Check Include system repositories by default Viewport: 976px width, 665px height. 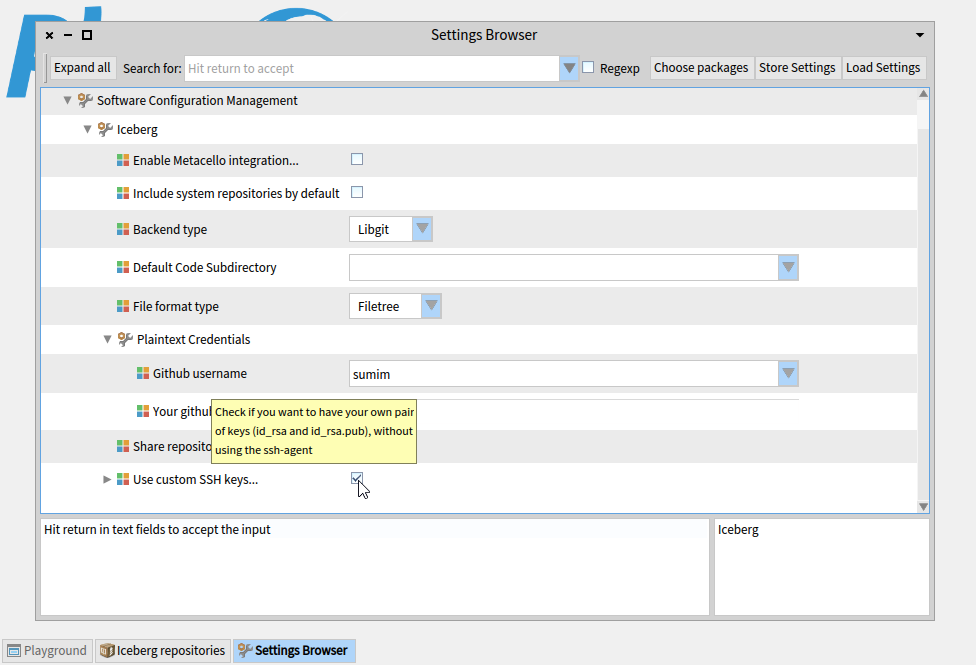[357, 192]
